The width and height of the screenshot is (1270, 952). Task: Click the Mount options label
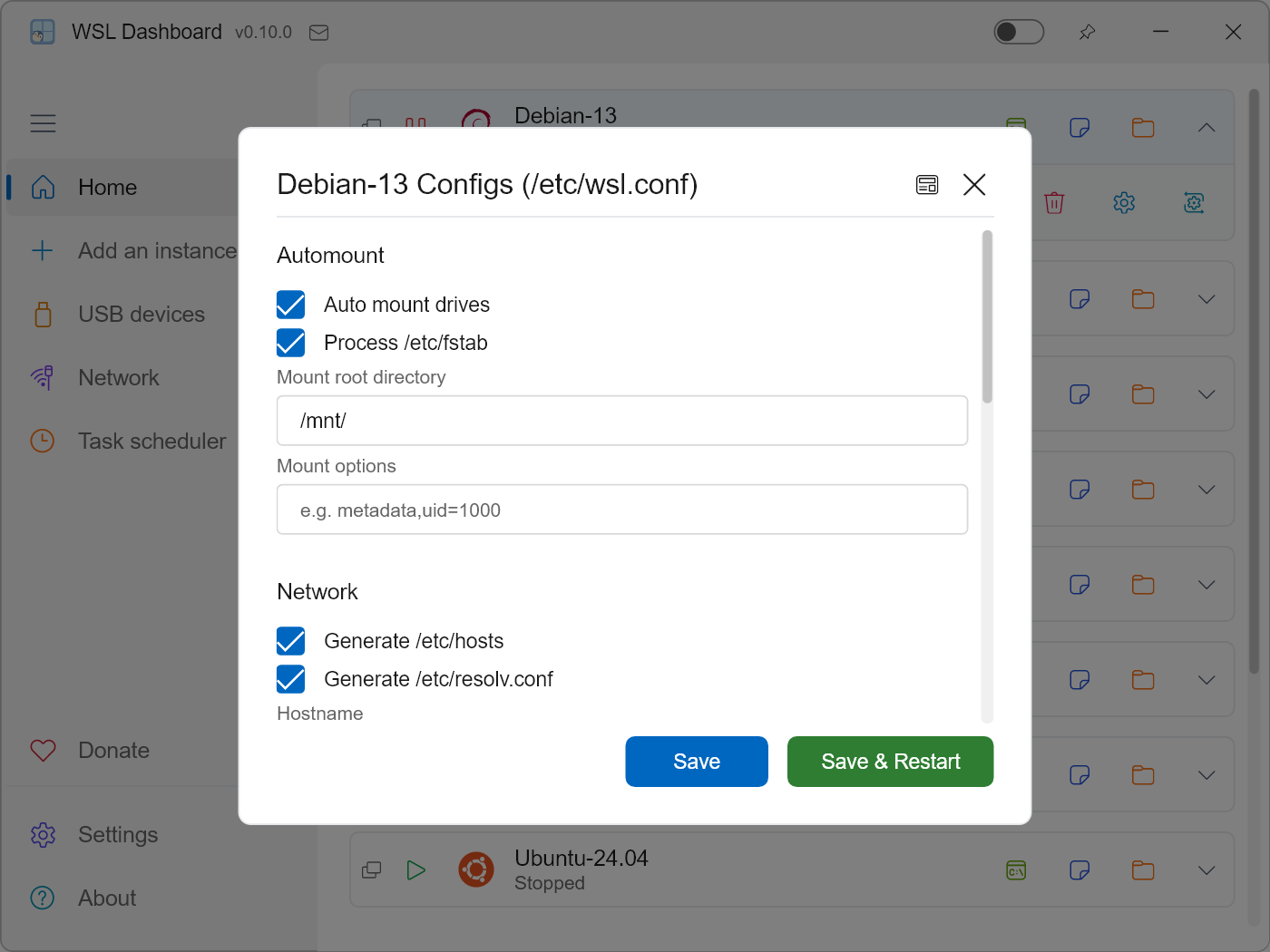click(x=337, y=466)
